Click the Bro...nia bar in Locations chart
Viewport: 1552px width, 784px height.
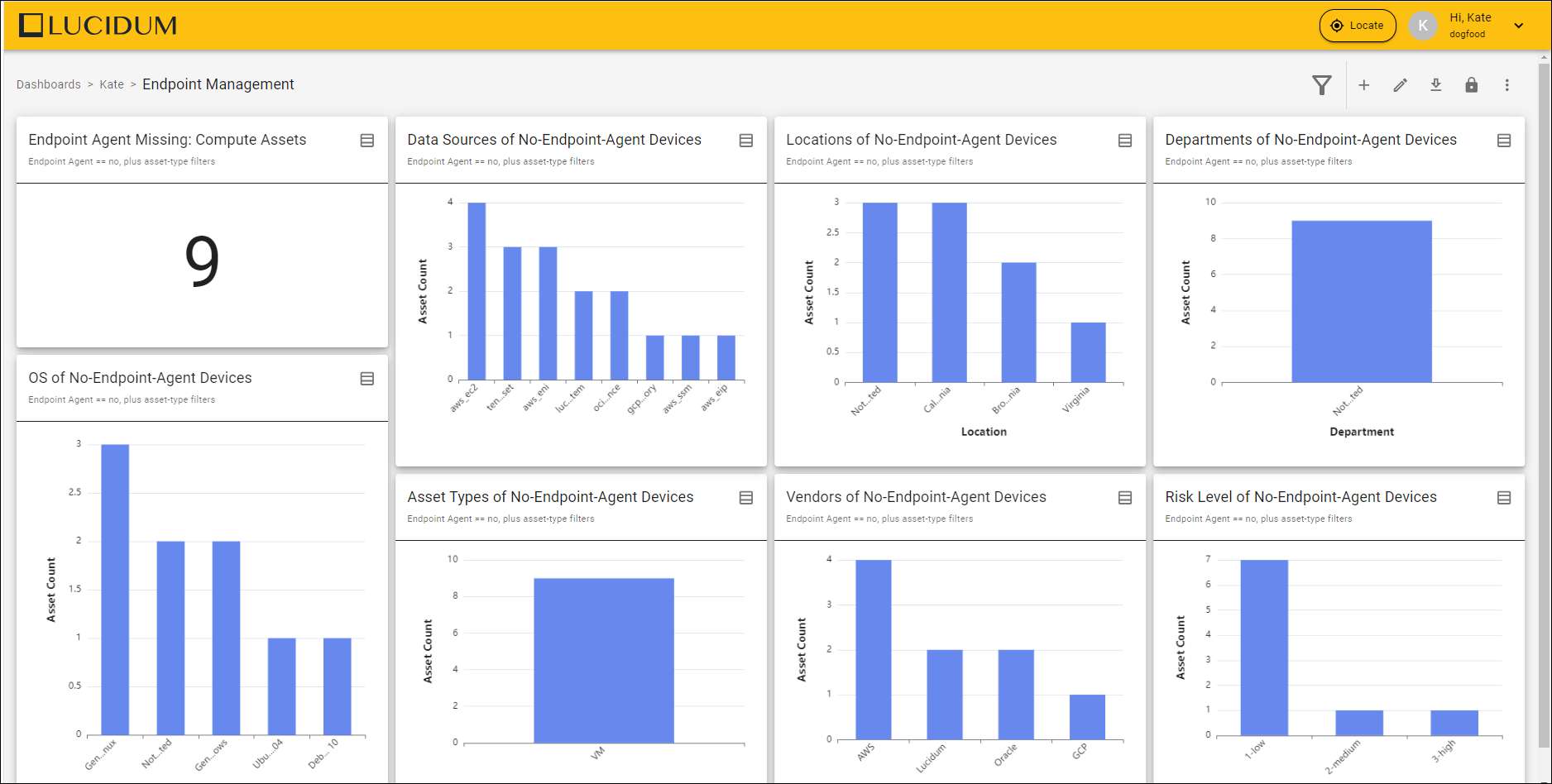pos(1018,323)
